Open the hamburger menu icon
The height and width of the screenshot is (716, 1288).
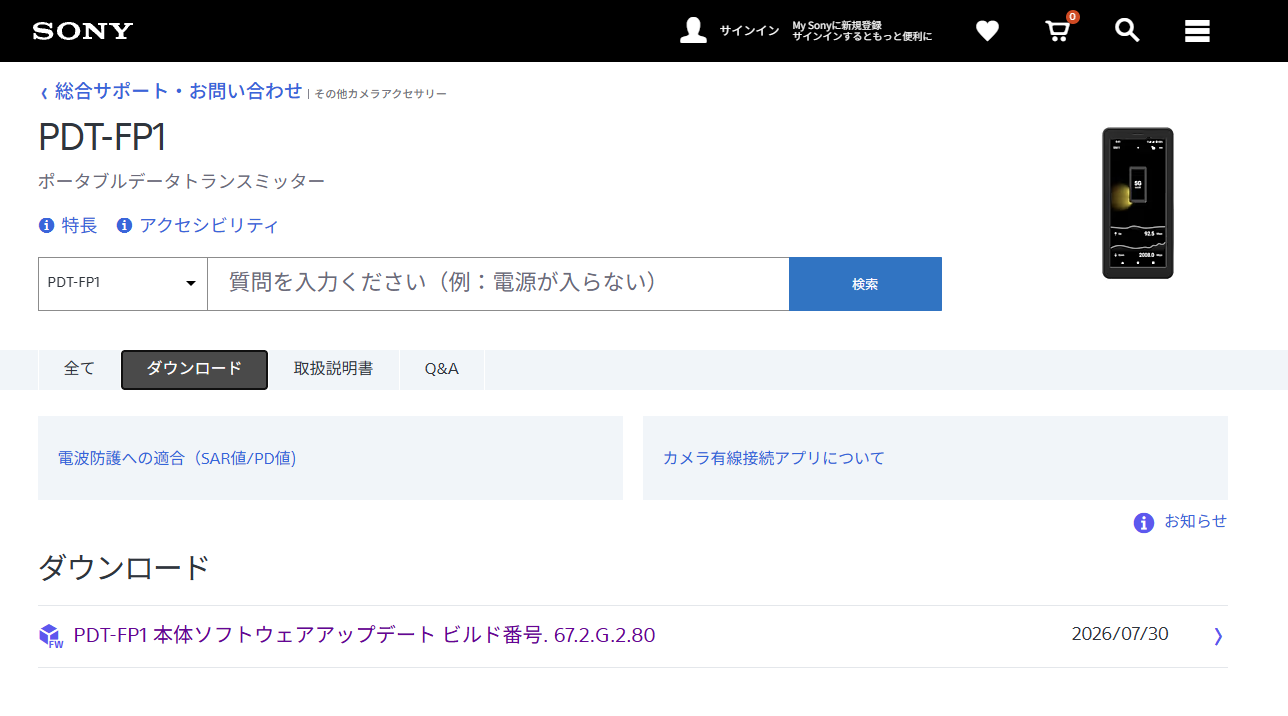tap(1197, 31)
